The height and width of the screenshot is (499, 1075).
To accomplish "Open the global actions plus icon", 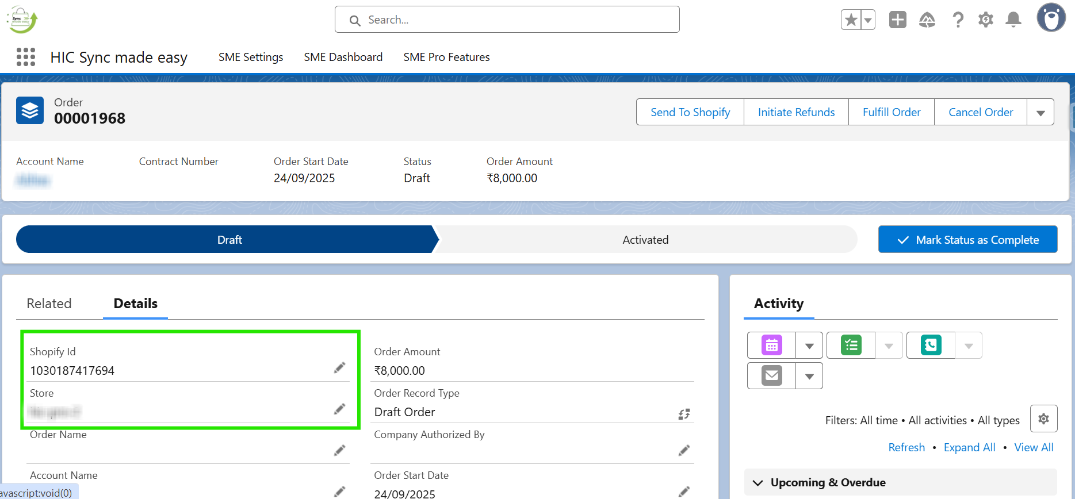I will (x=897, y=20).
